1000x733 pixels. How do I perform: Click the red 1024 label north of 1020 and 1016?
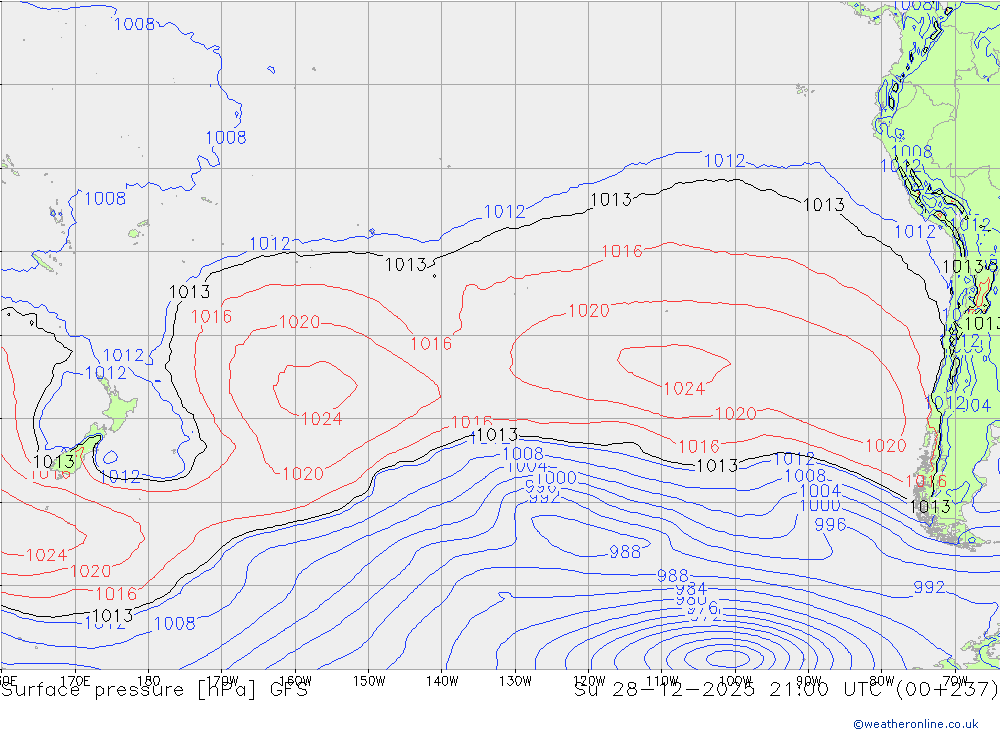46,555
